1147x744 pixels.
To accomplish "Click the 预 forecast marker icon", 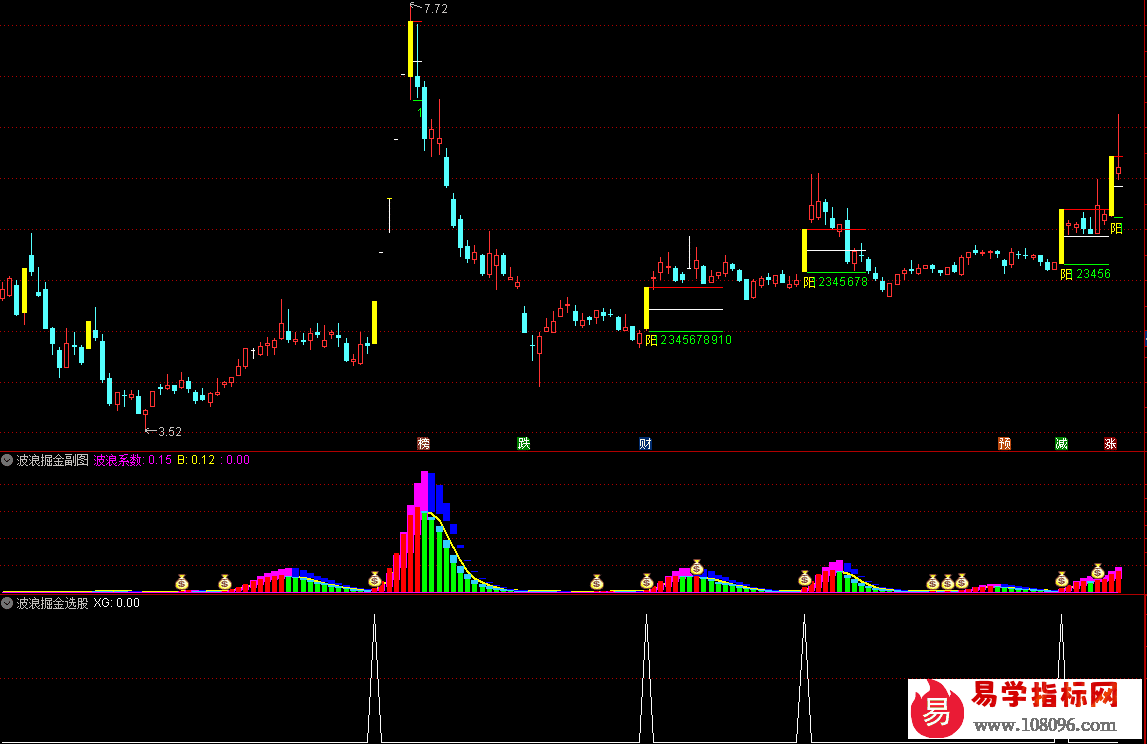I will pyautogui.click(x=1004, y=443).
